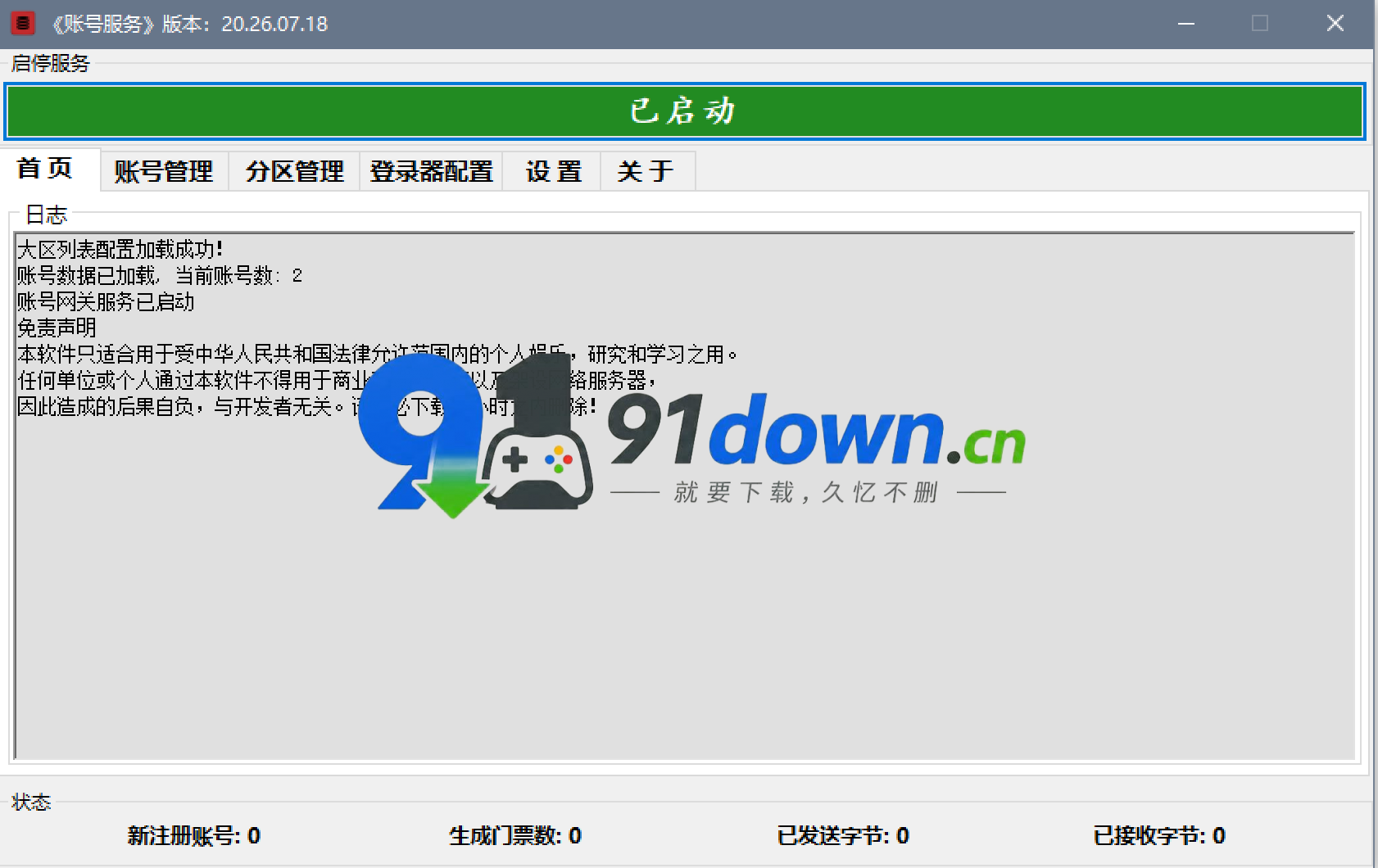Click log line starting 因此造成的后果自负
This screenshot has height=868, width=1378.
[x=307, y=406]
